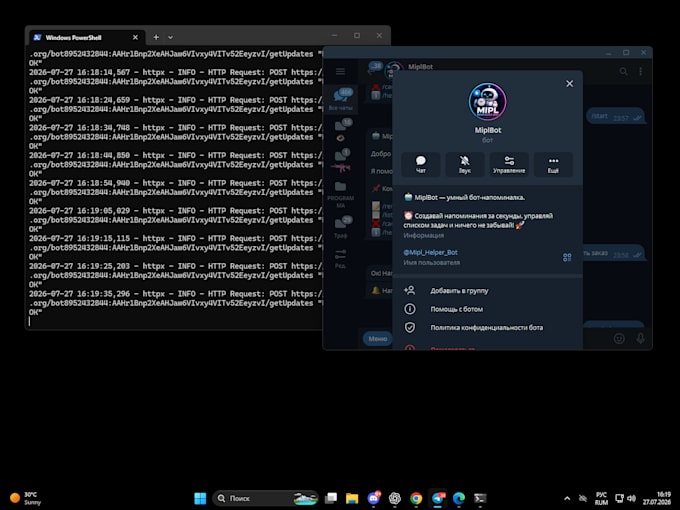Expand the hidden system tray icons chevron

567,498
